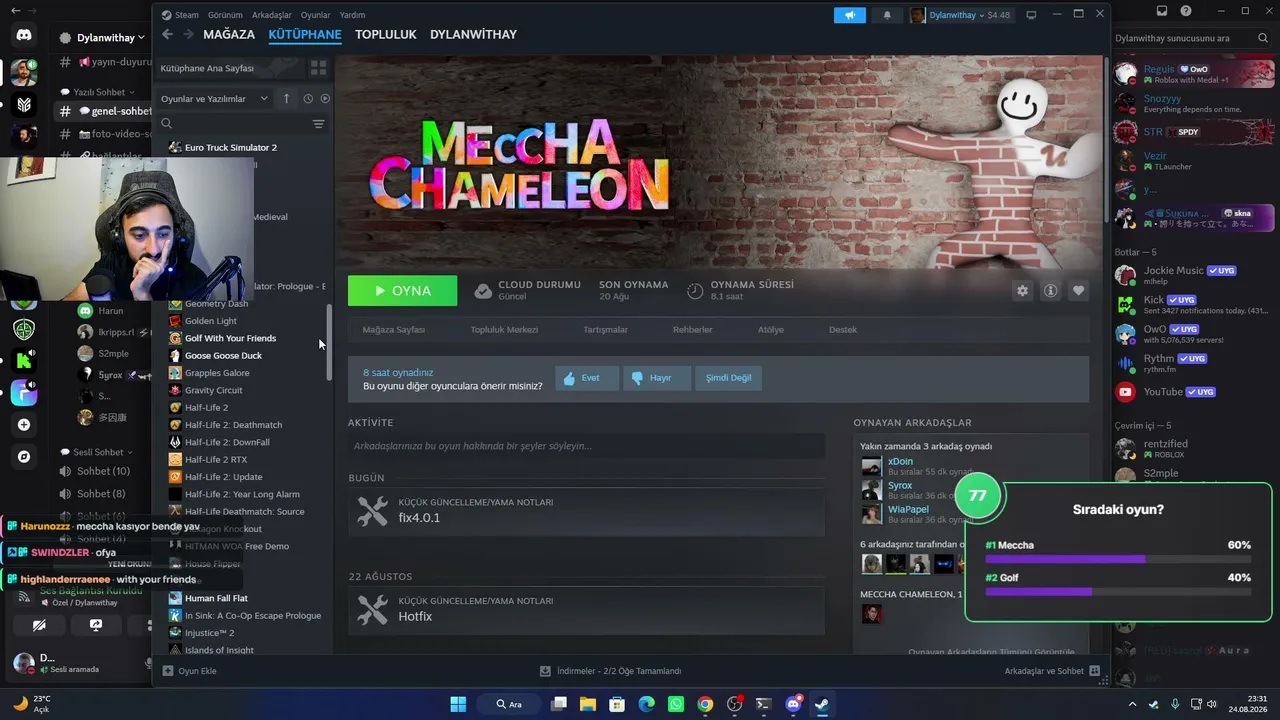Open WhatsApp from the taskbar
The height and width of the screenshot is (720, 1280).
click(676, 704)
